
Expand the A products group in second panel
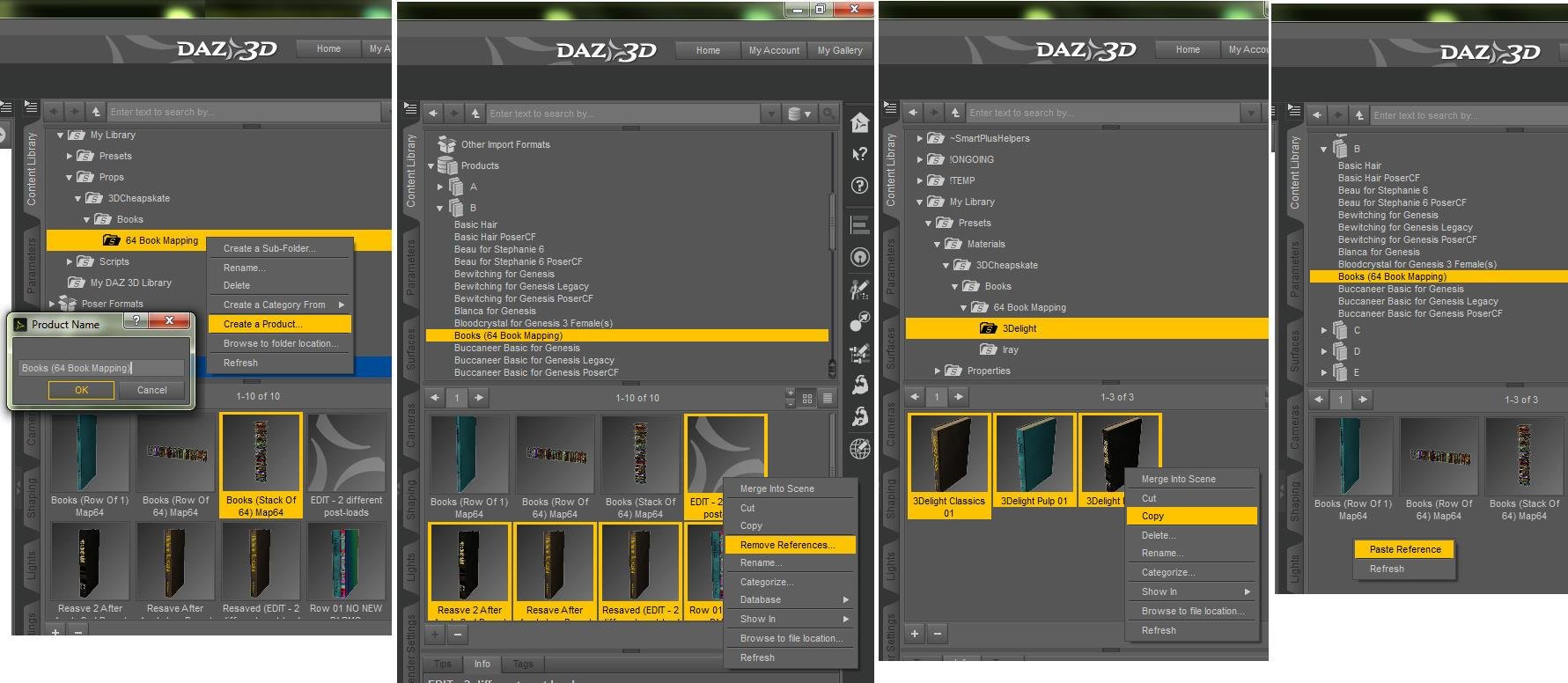(x=441, y=187)
